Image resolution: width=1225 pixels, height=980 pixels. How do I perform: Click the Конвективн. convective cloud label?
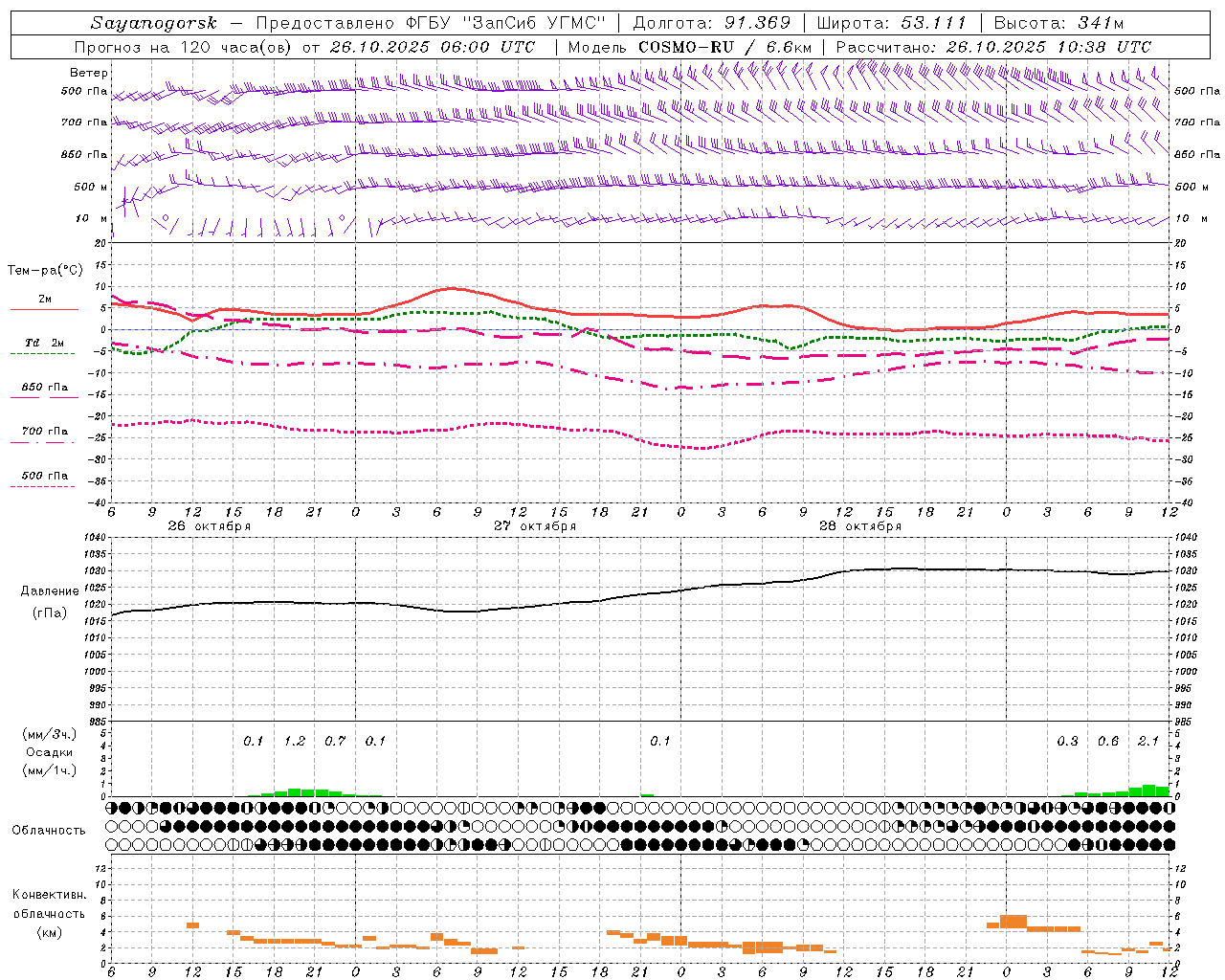49,895
